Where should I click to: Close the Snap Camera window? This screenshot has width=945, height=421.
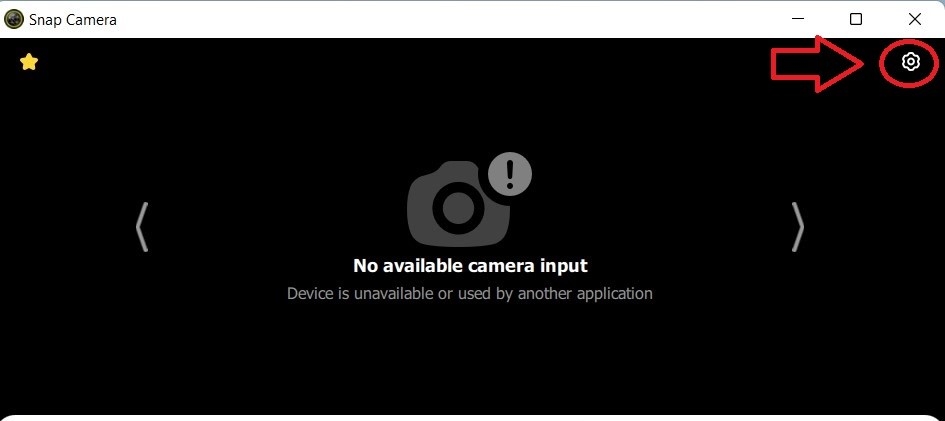(x=914, y=19)
